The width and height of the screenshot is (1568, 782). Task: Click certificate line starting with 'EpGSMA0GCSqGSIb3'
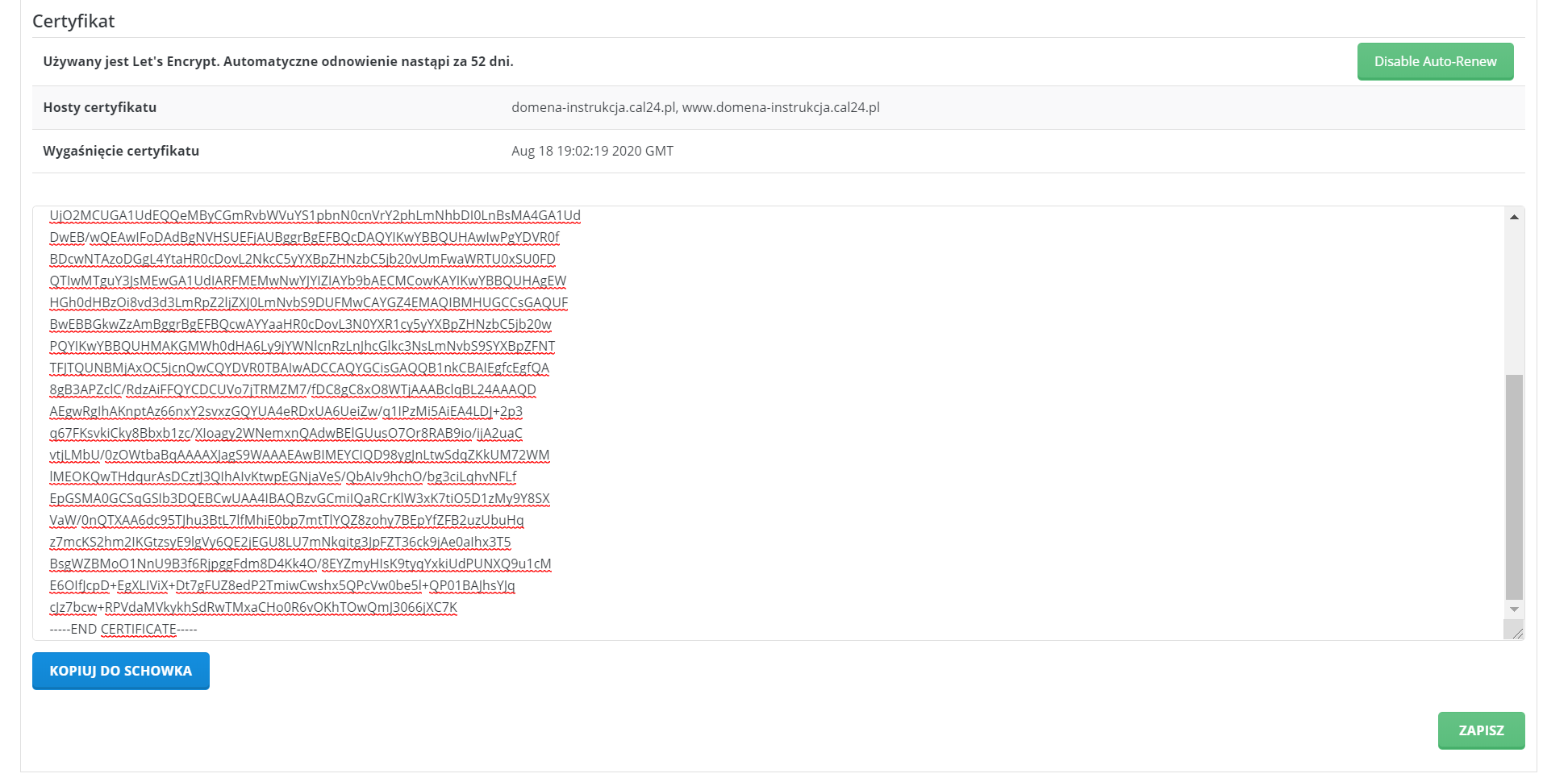pos(299,498)
